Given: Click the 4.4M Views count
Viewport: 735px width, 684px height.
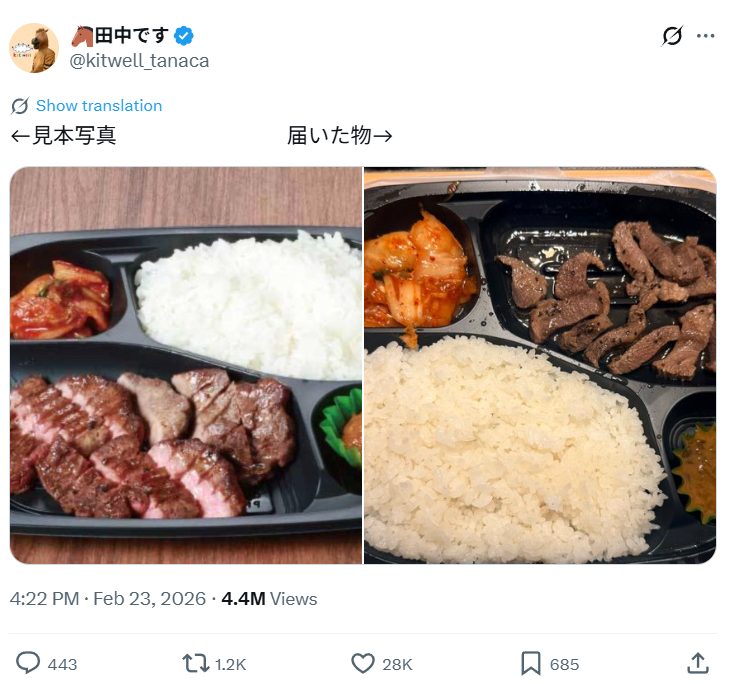Looking at the screenshot, I should click(x=269, y=599).
